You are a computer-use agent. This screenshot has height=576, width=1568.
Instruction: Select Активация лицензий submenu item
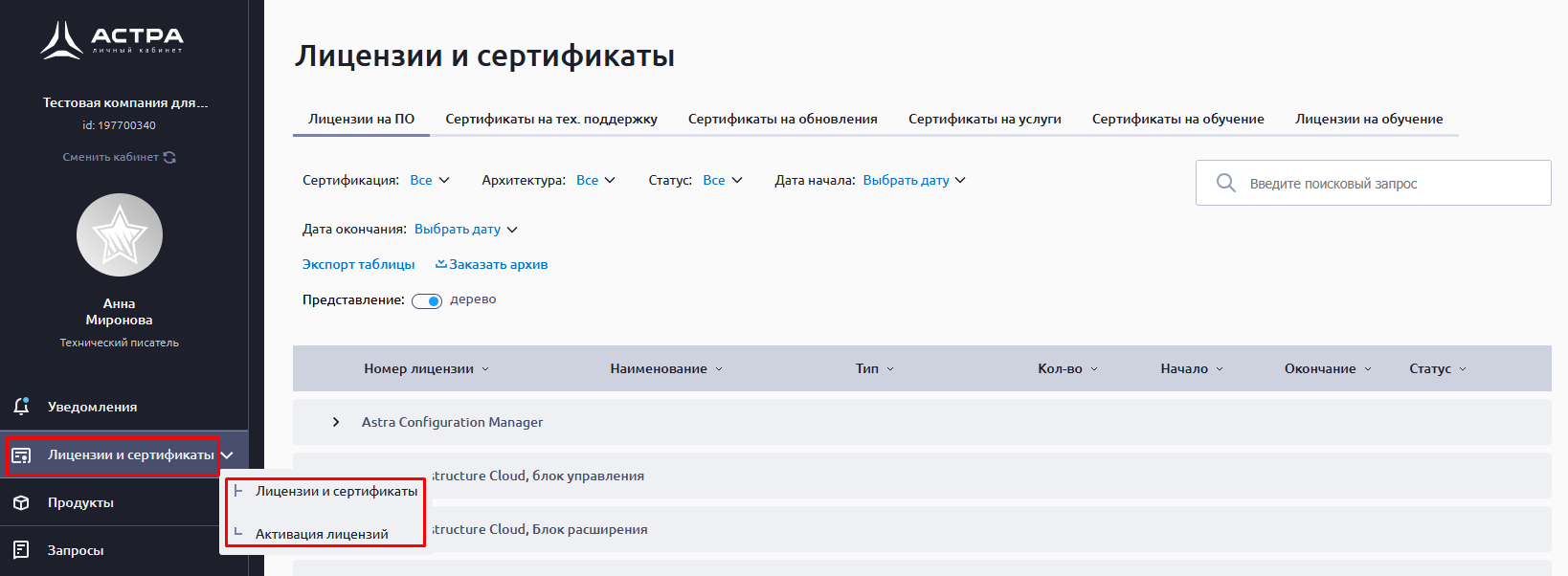click(x=322, y=534)
